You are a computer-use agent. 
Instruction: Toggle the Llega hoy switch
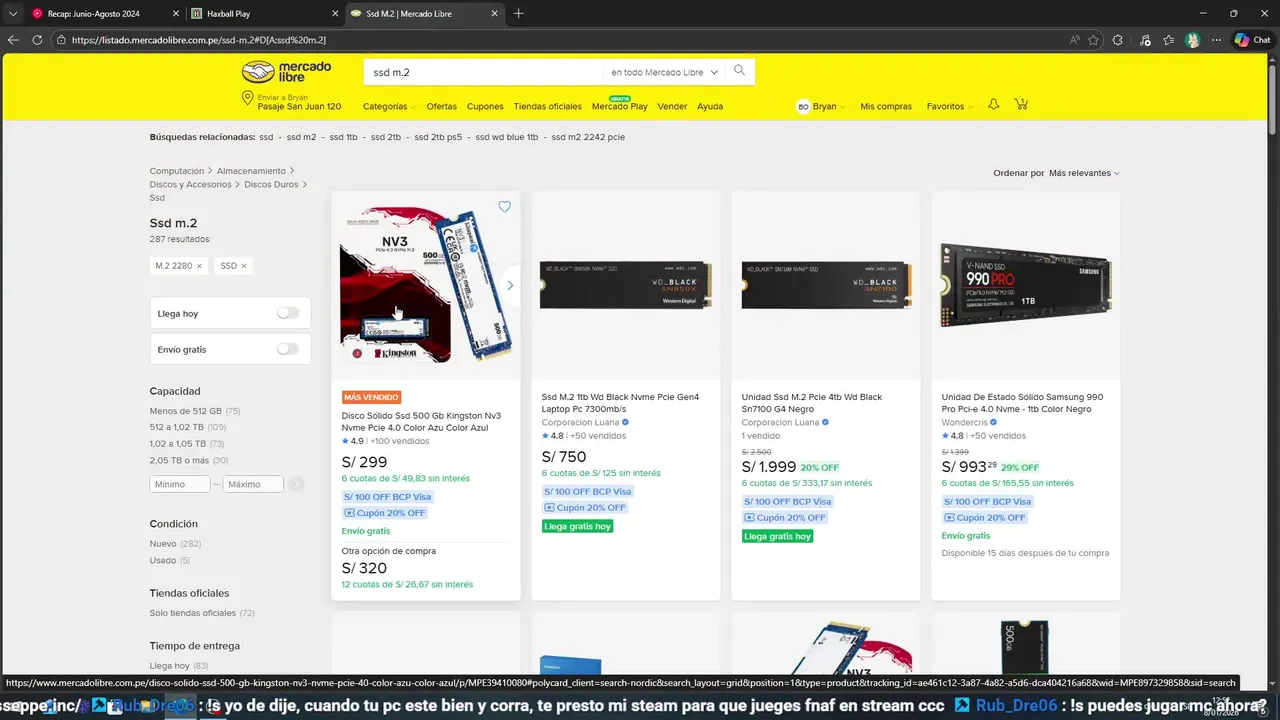tap(288, 313)
